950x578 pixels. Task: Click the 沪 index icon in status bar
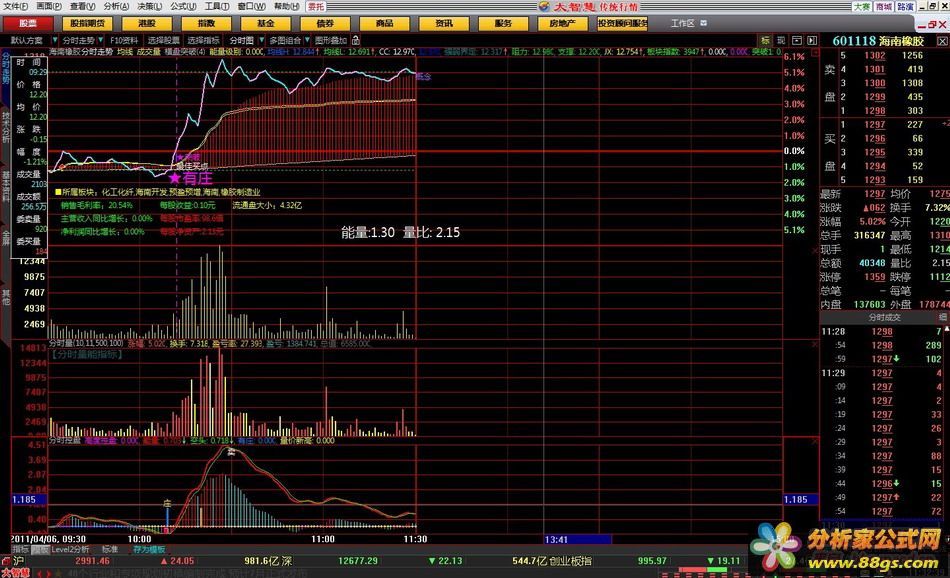(x=19, y=561)
